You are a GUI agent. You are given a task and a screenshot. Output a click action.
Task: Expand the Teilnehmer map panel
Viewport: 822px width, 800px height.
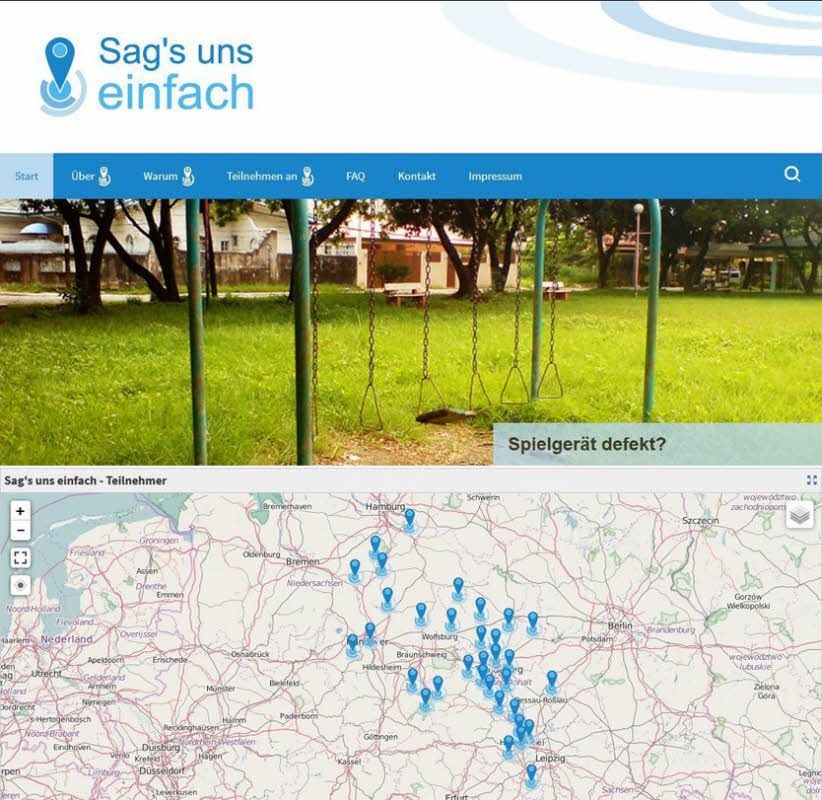pyautogui.click(x=812, y=480)
